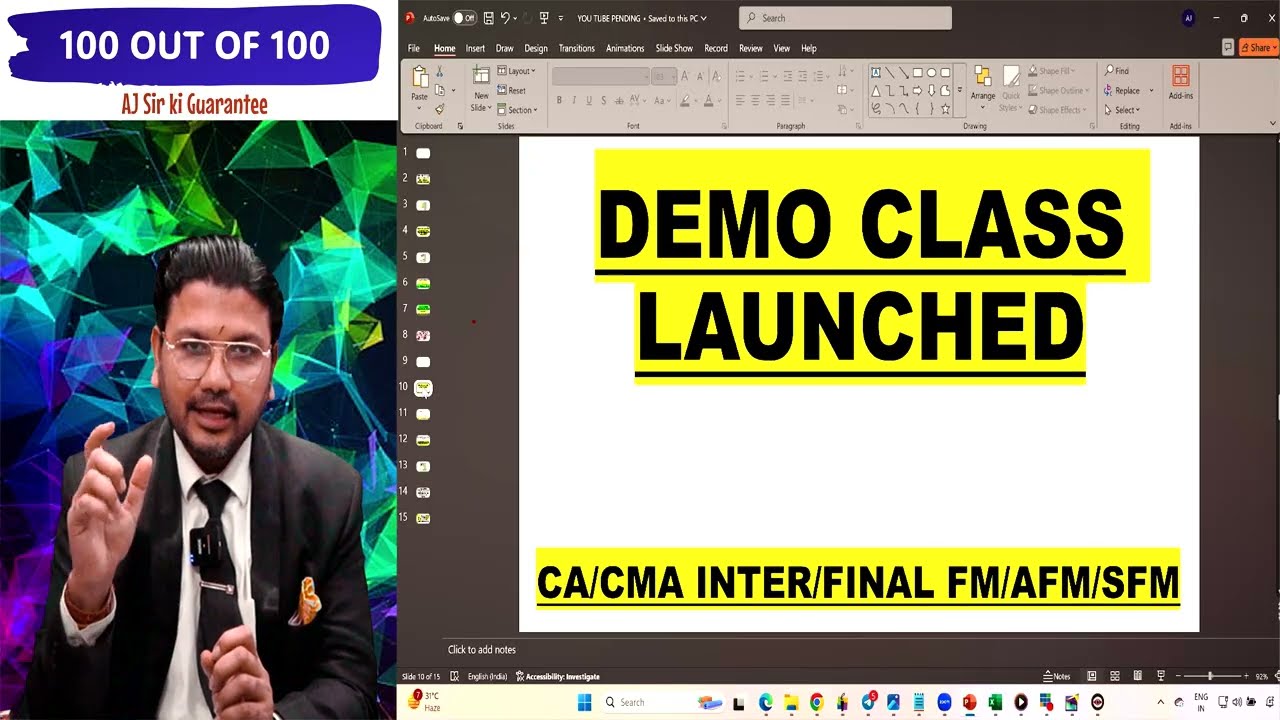
Task: Switch to the Animations tab
Action: click(x=625, y=48)
